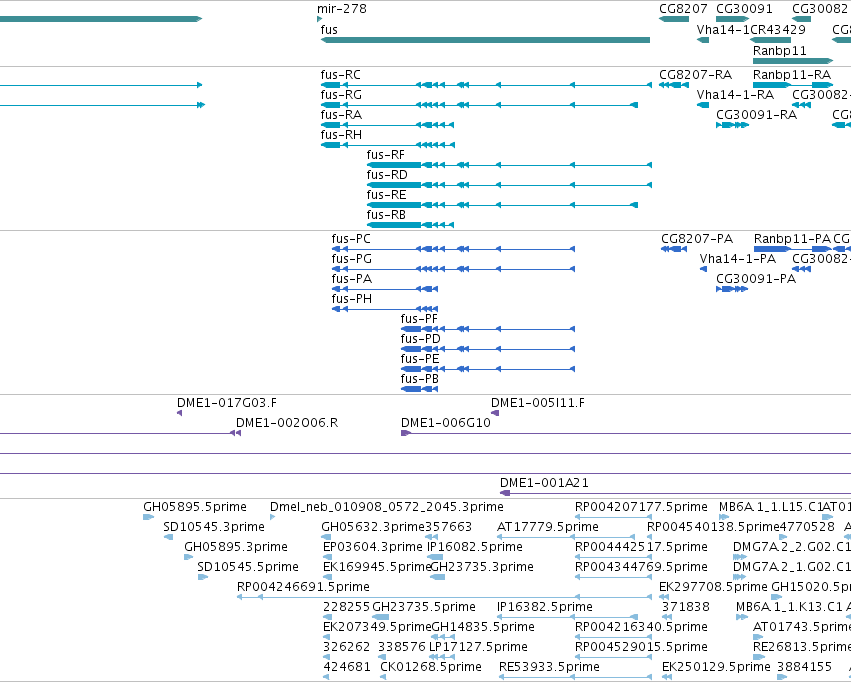Click the GH23735.5prime EST label

point(424,607)
